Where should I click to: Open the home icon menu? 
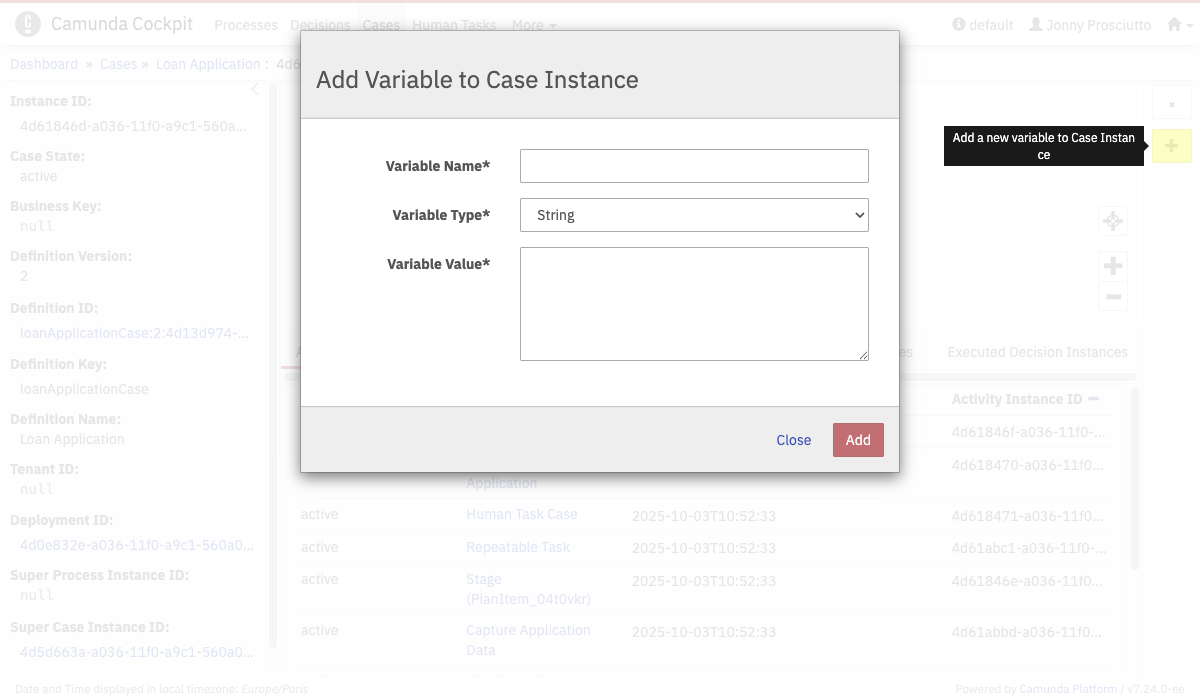(x=1180, y=25)
